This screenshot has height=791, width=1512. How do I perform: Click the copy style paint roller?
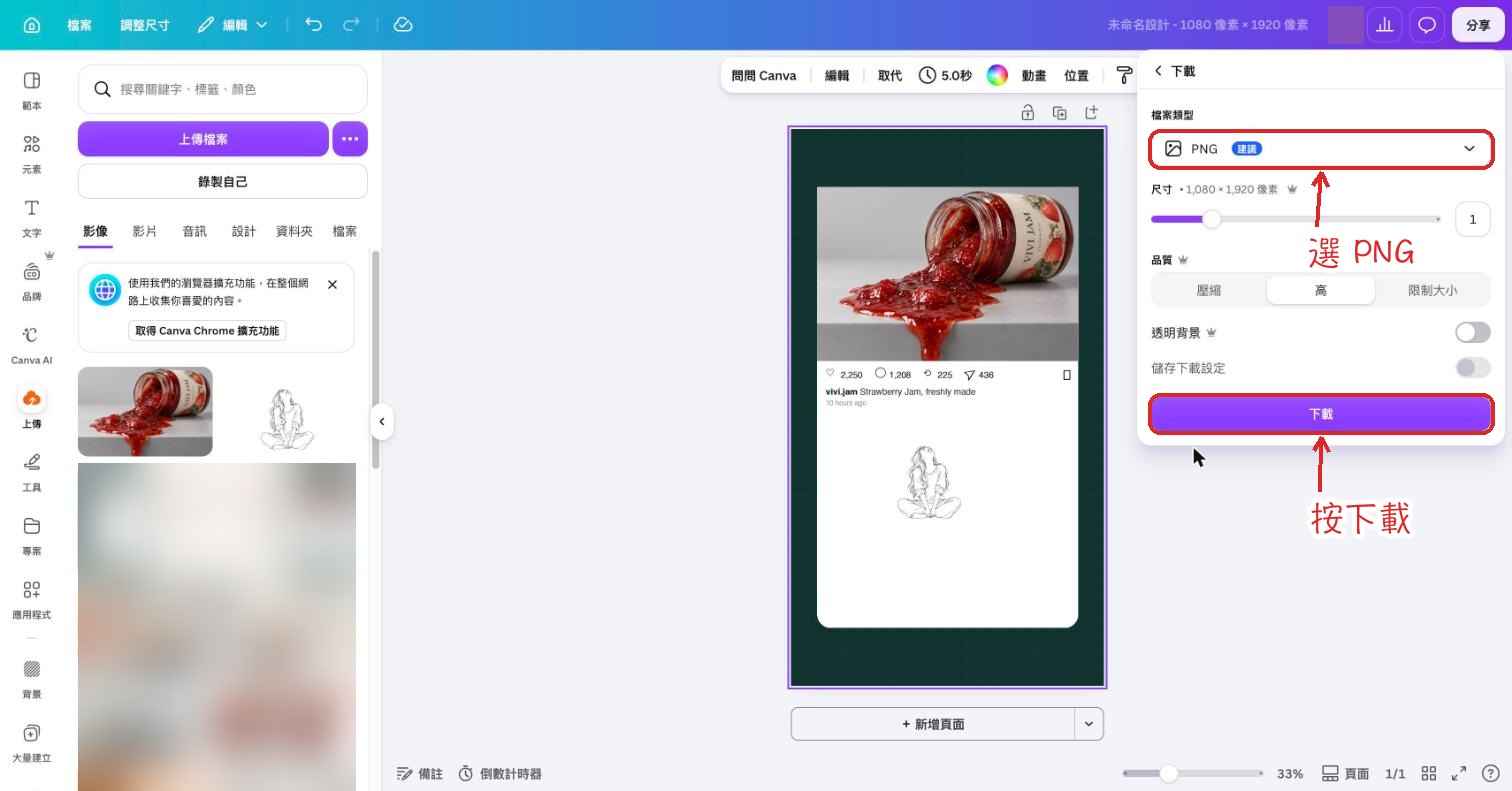(x=1124, y=75)
